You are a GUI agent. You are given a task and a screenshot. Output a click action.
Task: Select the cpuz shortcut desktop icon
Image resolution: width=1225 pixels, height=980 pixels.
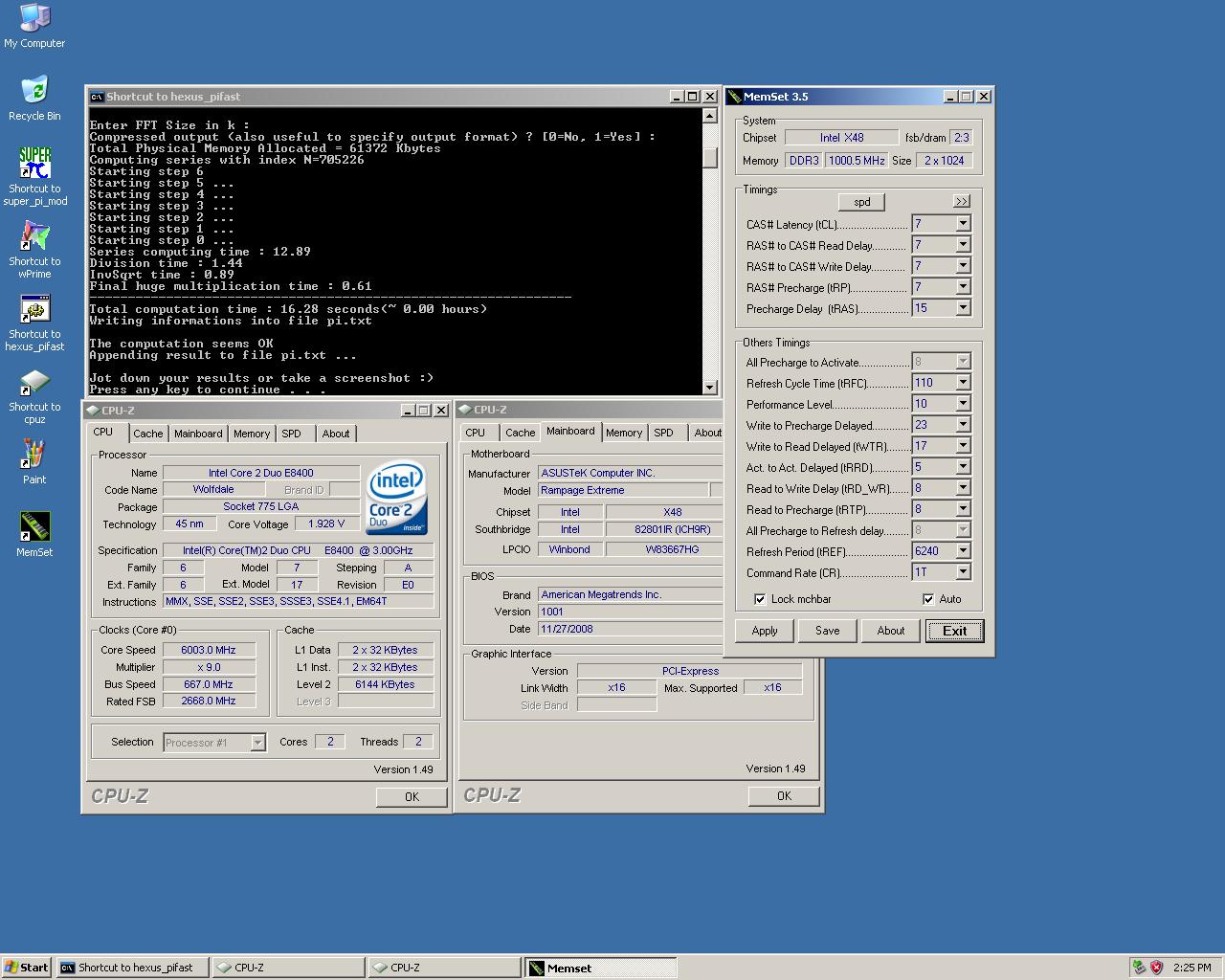pyautogui.click(x=34, y=395)
